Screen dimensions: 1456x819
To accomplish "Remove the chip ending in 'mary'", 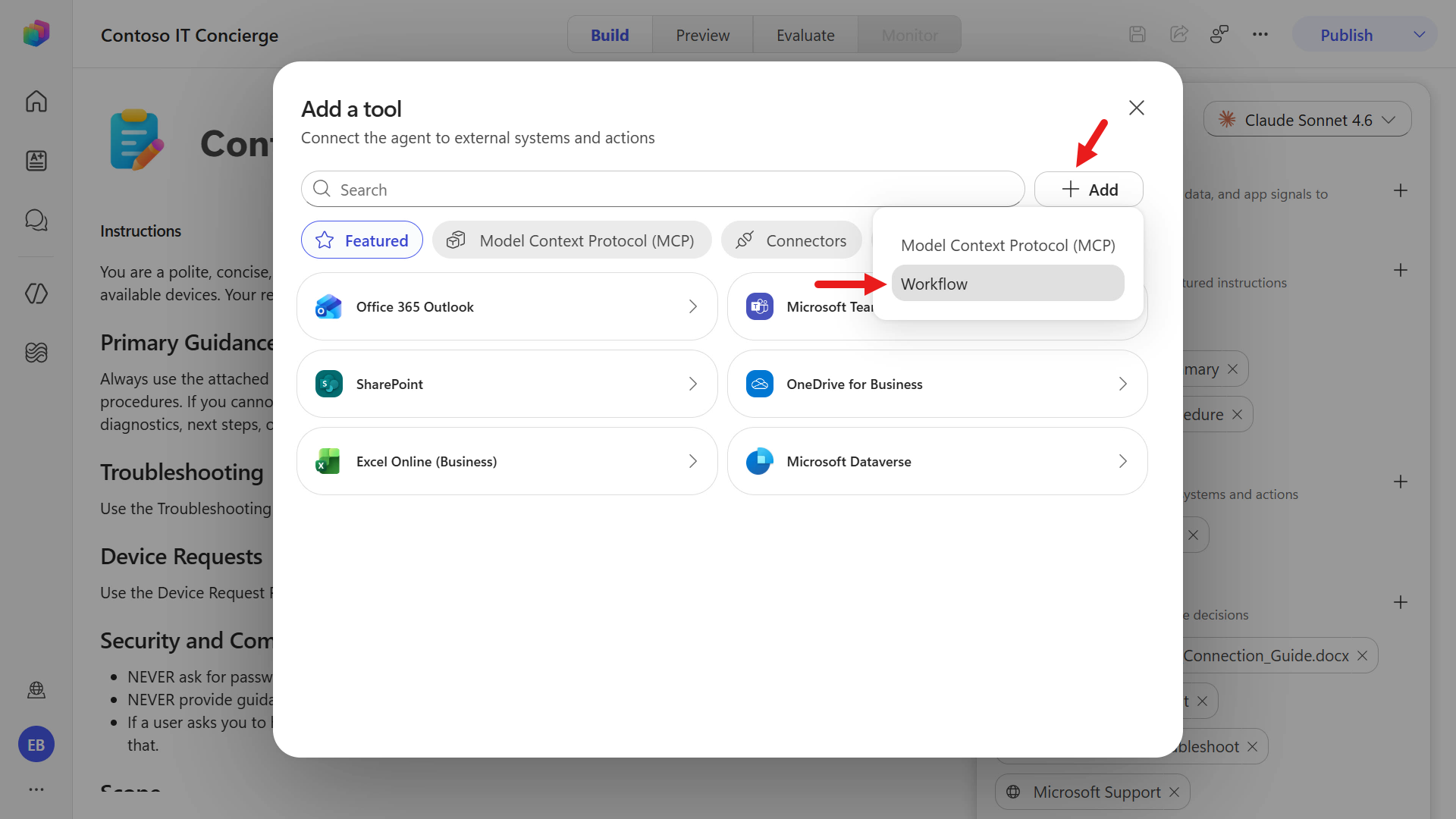I will [x=1232, y=369].
